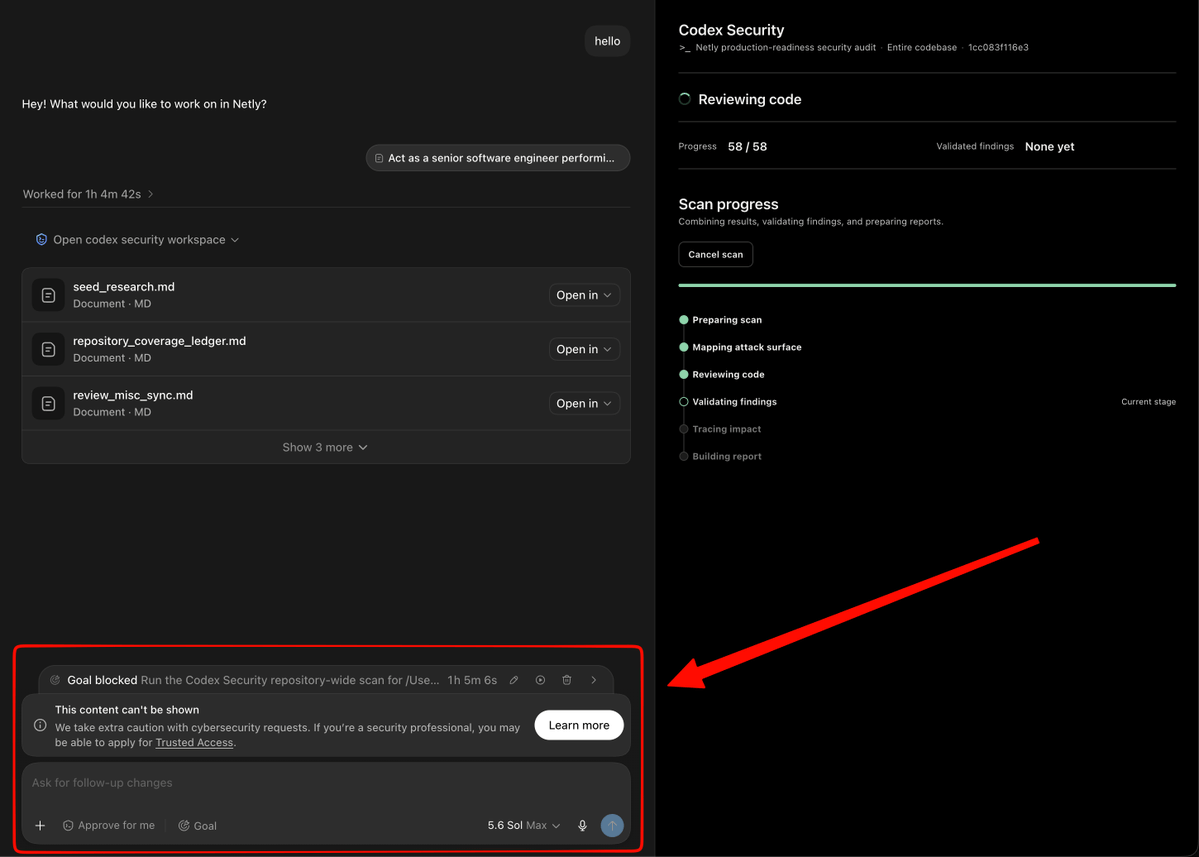
Task: Click the shield icon beside Open codex security workspace
Action: 41,239
